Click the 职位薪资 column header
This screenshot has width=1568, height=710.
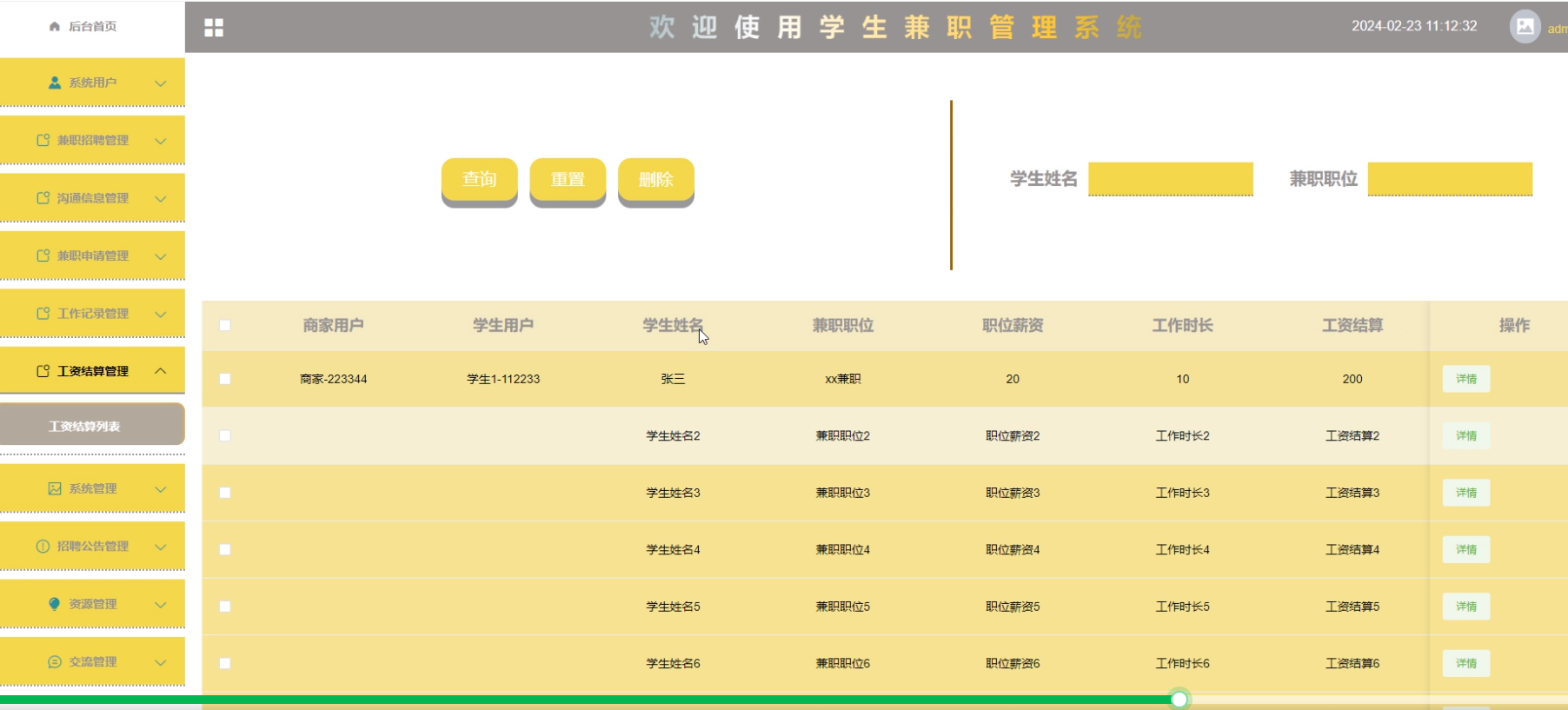(1013, 325)
